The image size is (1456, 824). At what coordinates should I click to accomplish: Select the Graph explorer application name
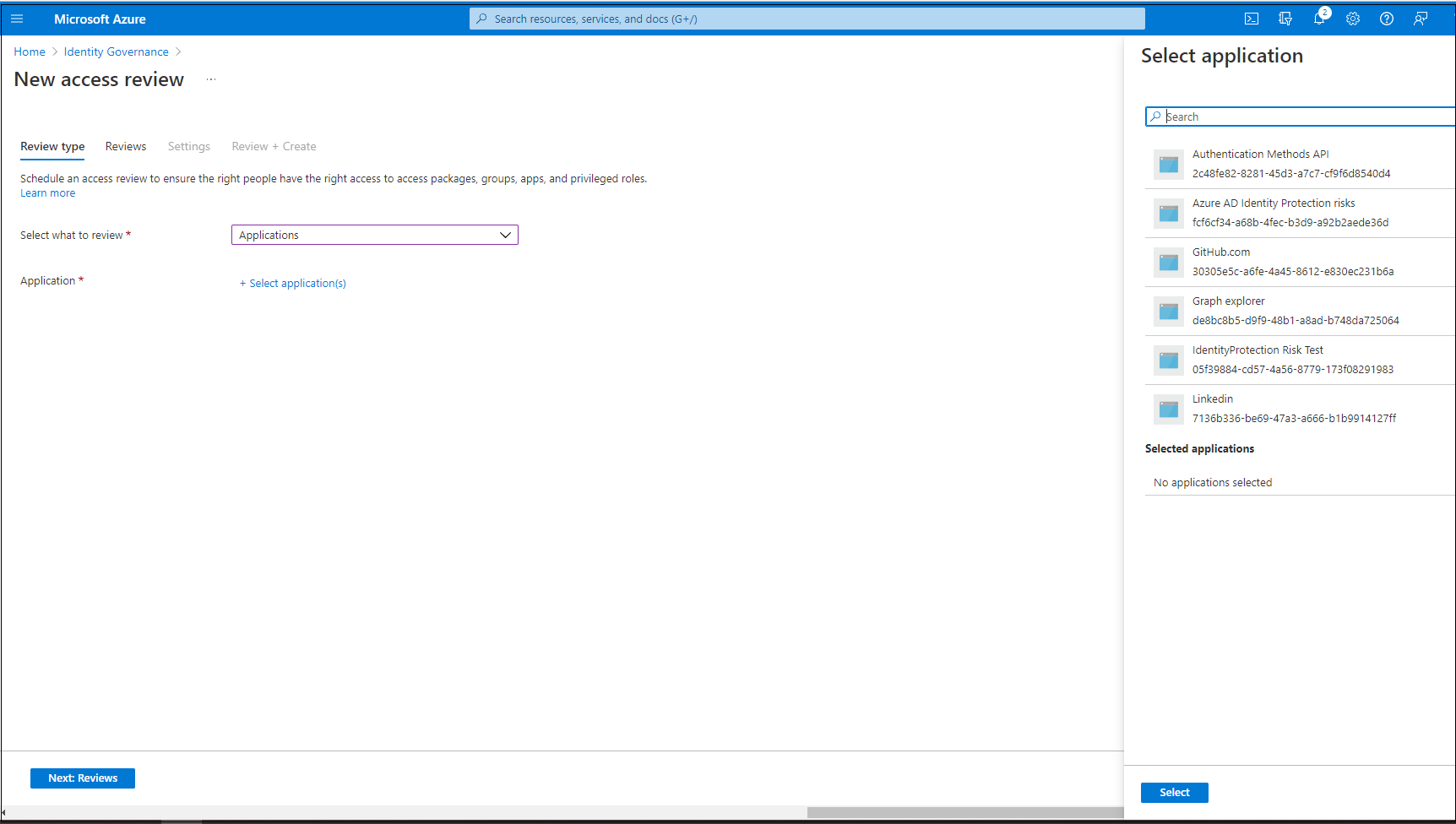(x=1229, y=301)
